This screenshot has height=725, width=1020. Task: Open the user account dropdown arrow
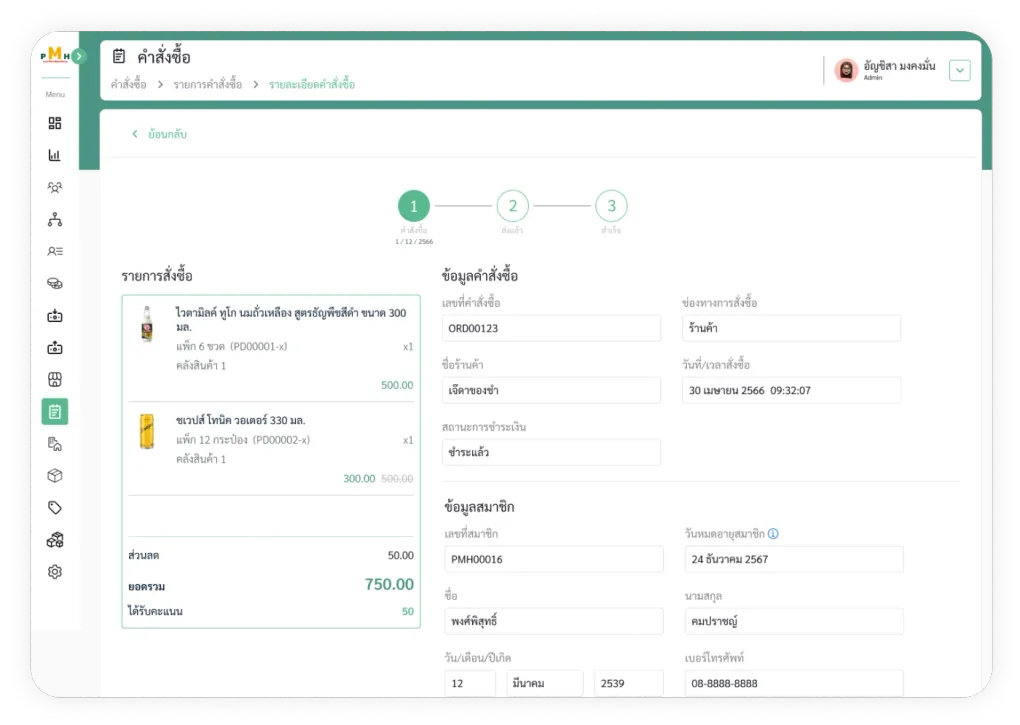coord(960,70)
